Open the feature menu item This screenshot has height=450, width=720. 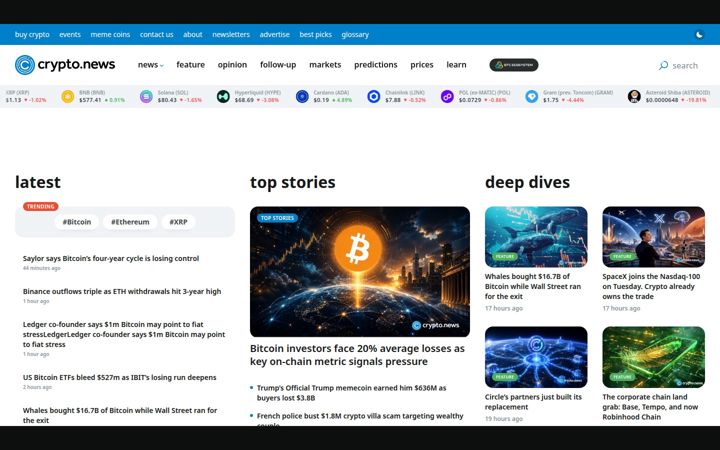tap(191, 65)
